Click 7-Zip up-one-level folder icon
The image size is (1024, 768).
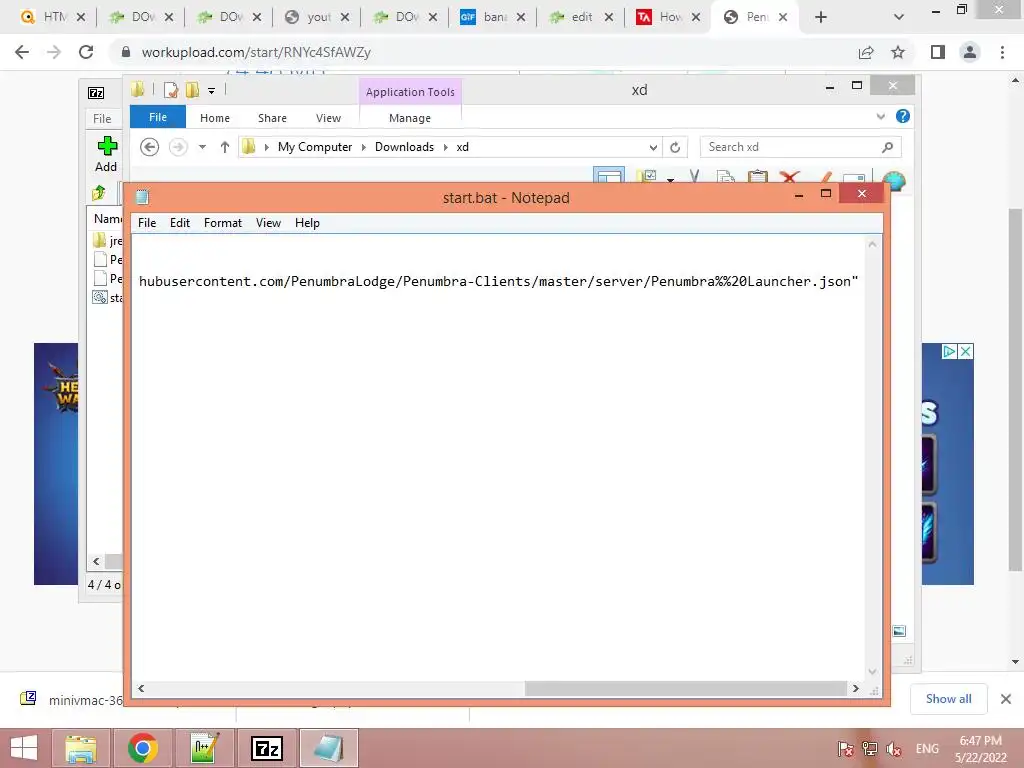[x=99, y=193]
